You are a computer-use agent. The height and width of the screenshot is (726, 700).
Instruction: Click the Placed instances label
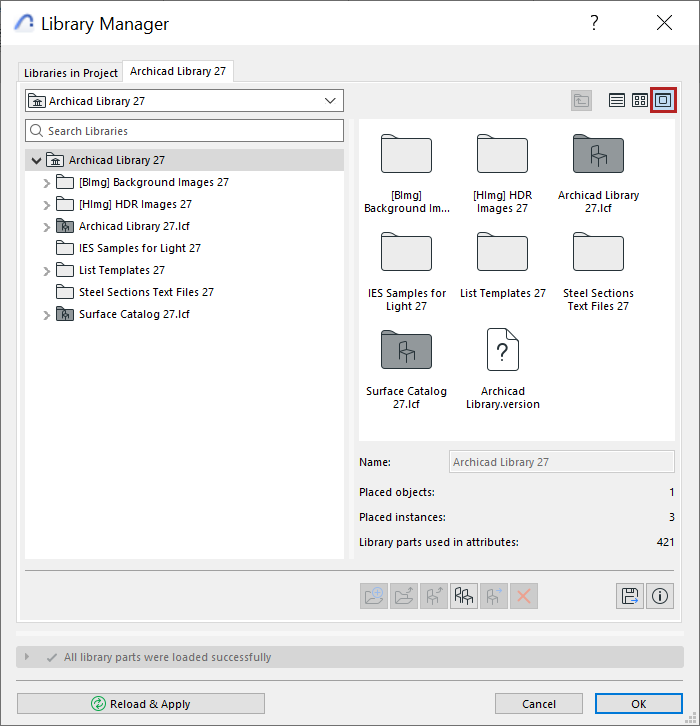(x=402, y=517)
